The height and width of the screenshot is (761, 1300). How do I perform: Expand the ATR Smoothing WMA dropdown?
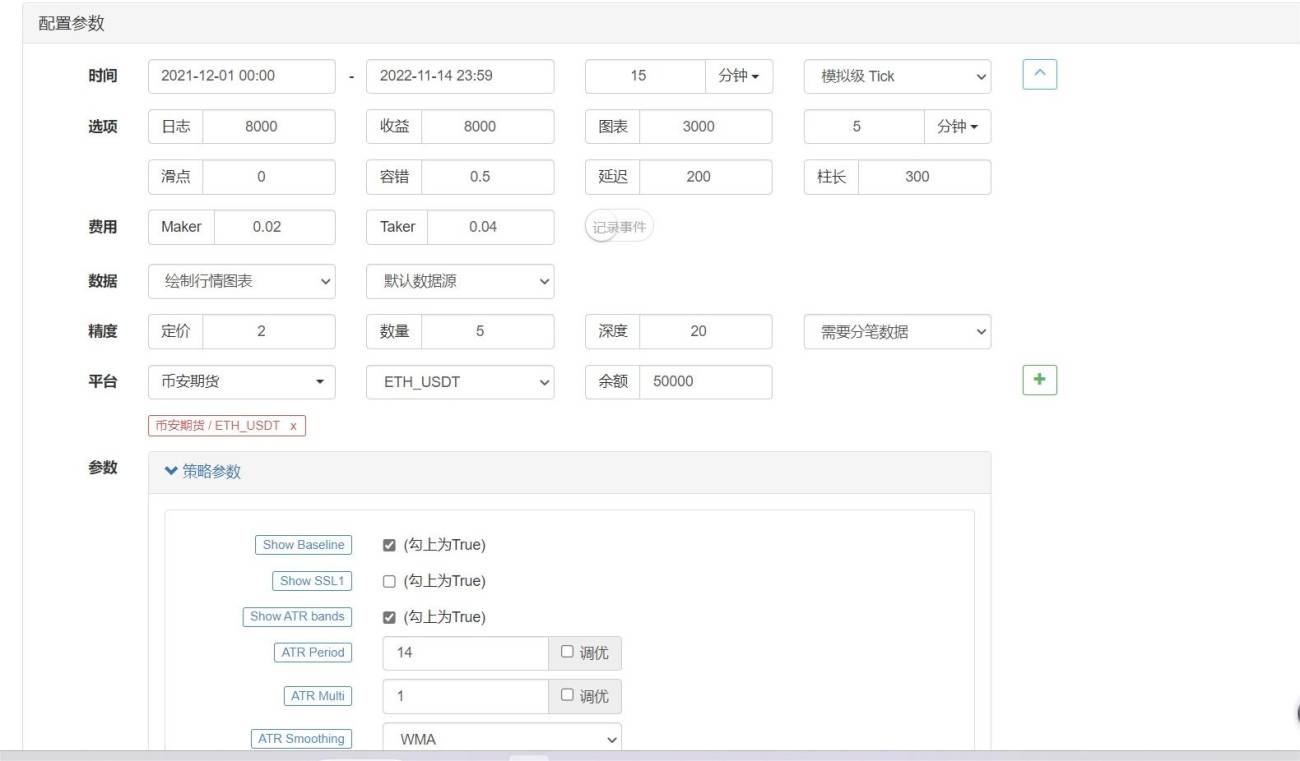[x=502, y=740]
